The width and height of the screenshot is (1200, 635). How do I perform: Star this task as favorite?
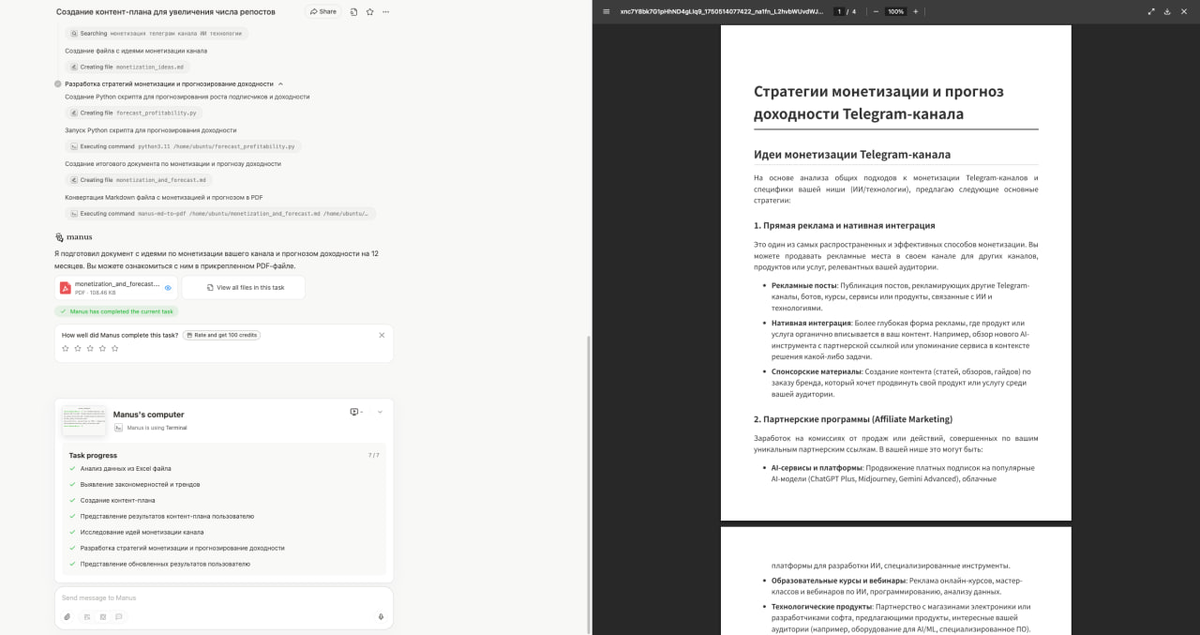pyautogui.click(x=370, y=12)
